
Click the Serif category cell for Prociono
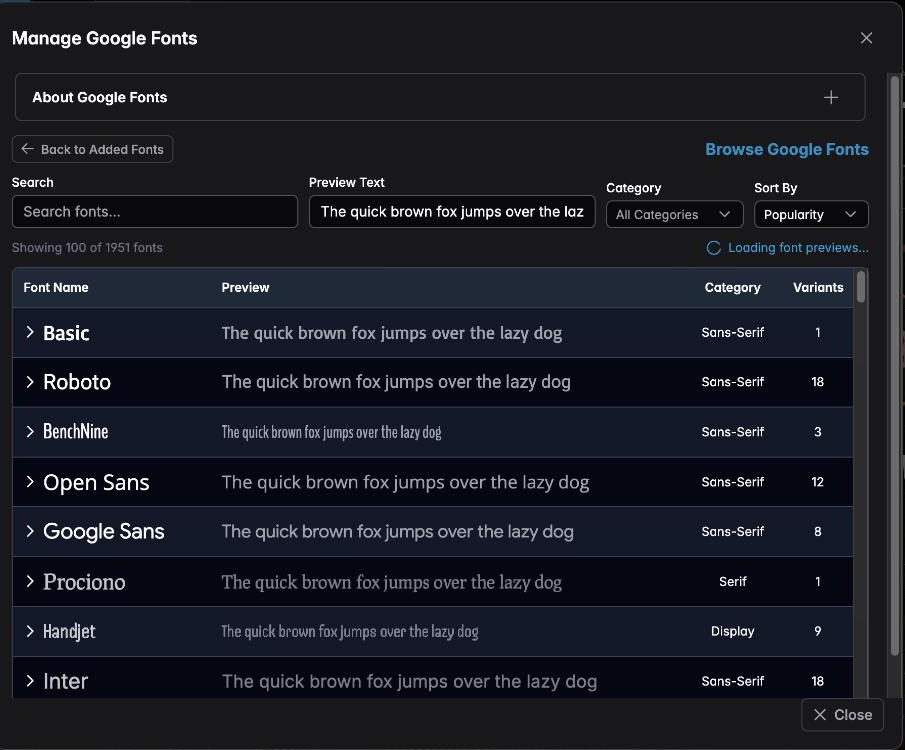tap(732, 581)
